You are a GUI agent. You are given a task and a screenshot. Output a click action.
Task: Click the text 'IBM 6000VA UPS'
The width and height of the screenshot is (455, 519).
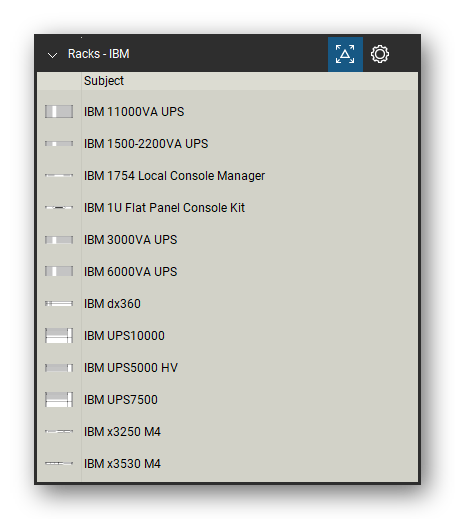(x=131, y=272)
